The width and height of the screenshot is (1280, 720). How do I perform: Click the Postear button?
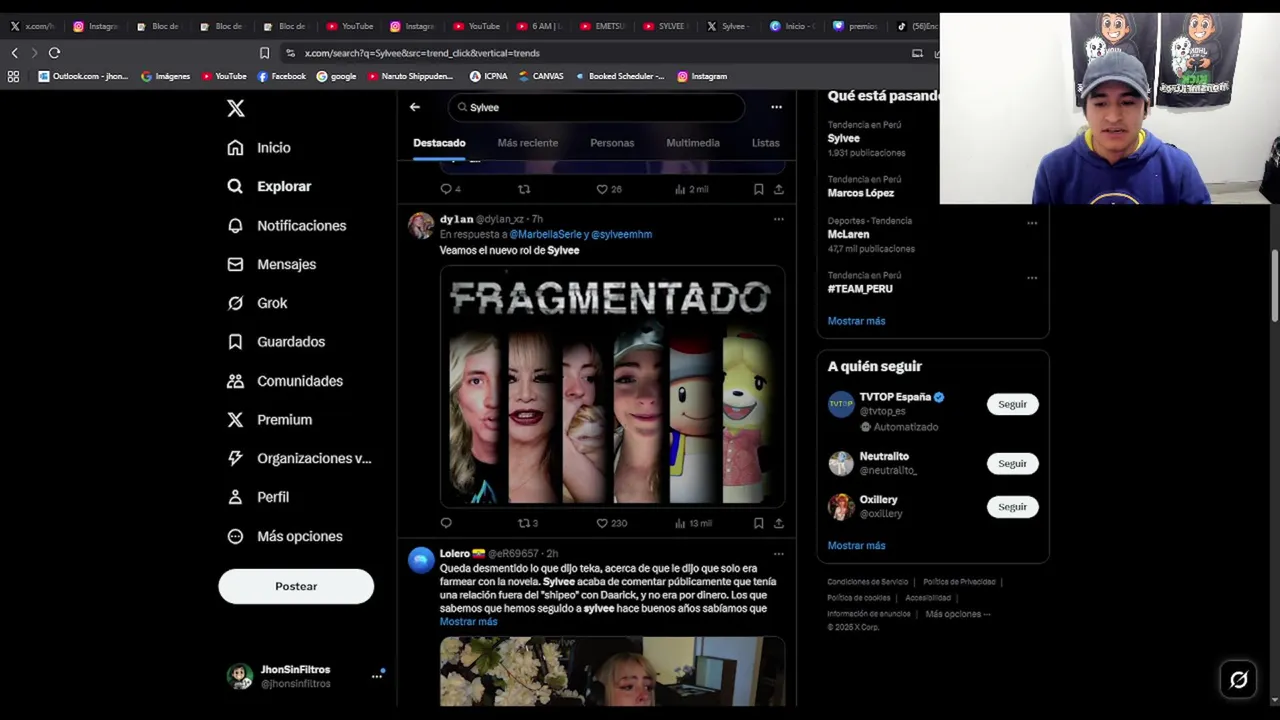[x=296, y=586]
